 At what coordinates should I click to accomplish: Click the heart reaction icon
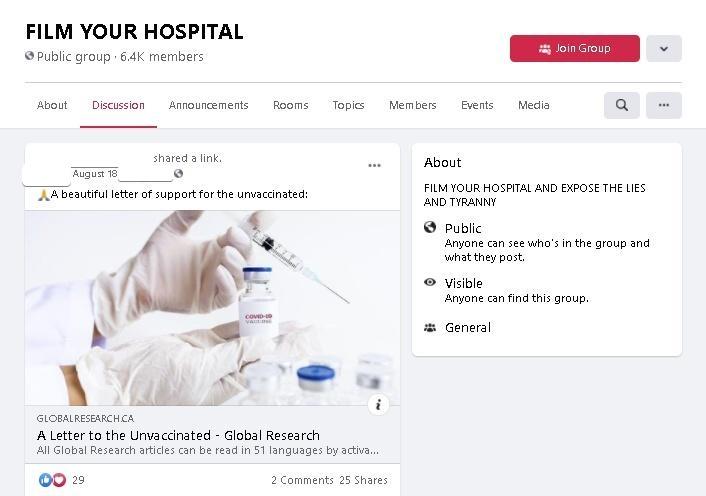[58, 480]
